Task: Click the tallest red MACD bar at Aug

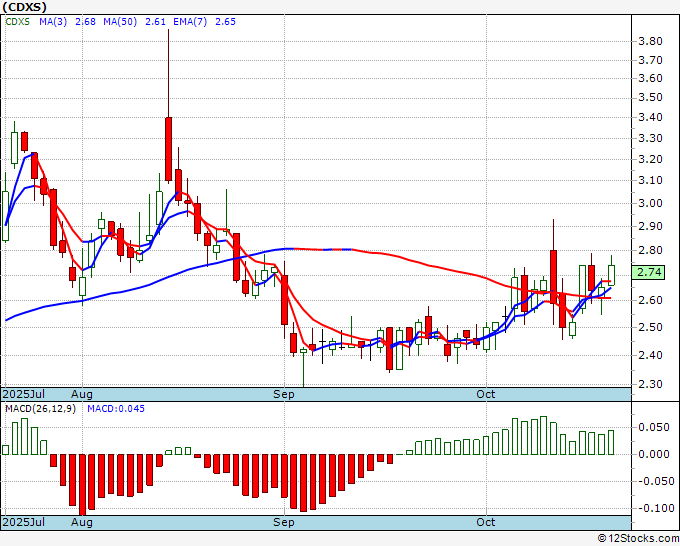Action: 82,485
